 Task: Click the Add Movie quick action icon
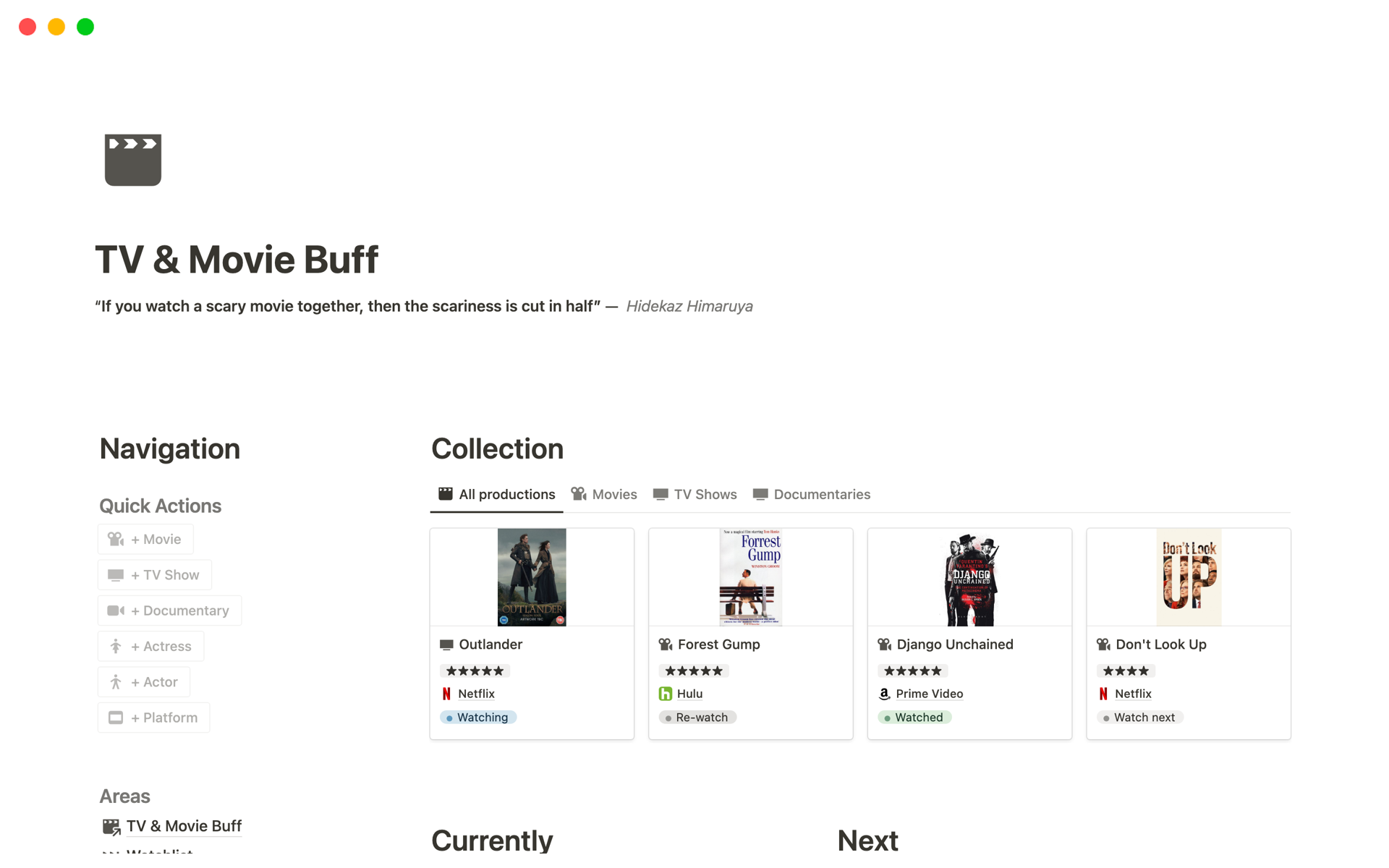point(116,539)
